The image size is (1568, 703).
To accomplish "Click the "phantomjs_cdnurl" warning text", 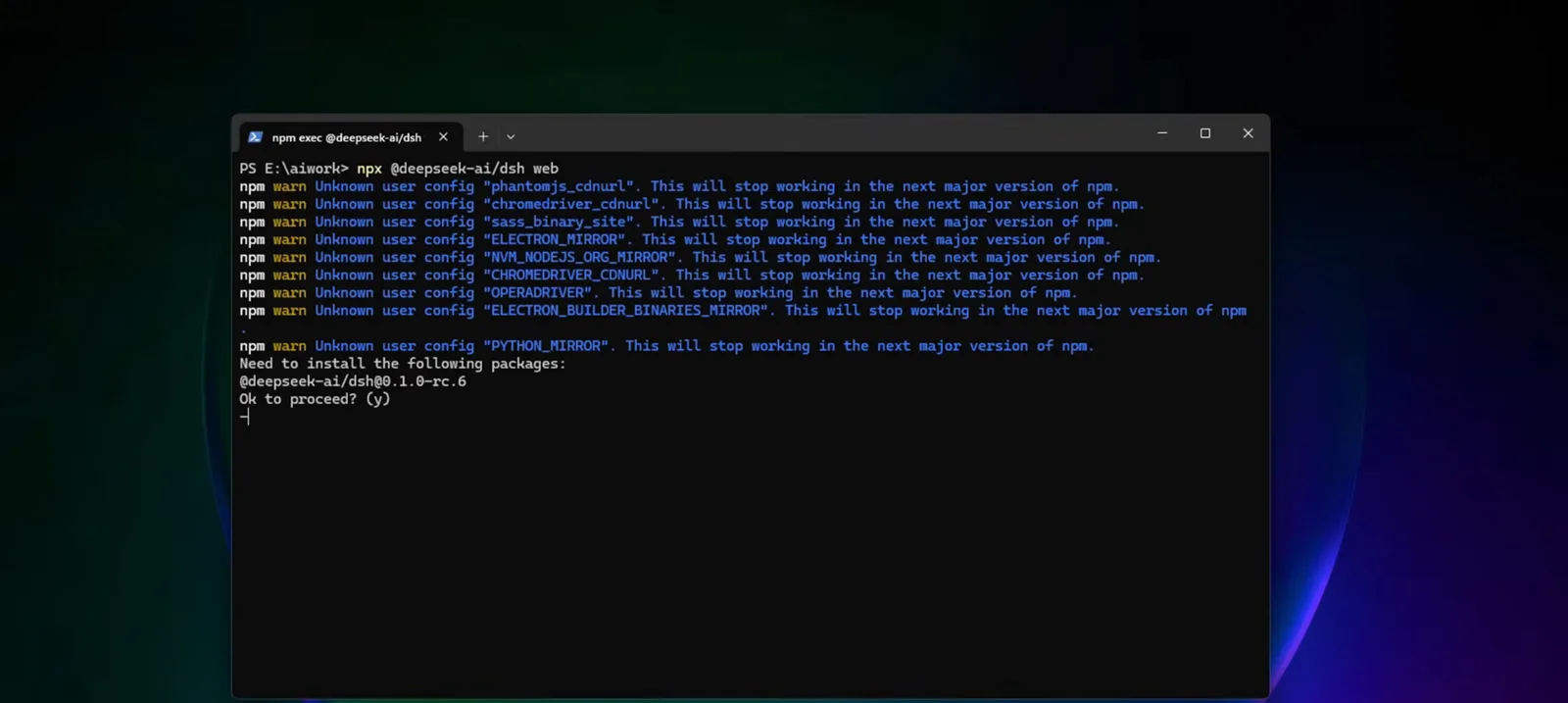I will coord(563,186).
